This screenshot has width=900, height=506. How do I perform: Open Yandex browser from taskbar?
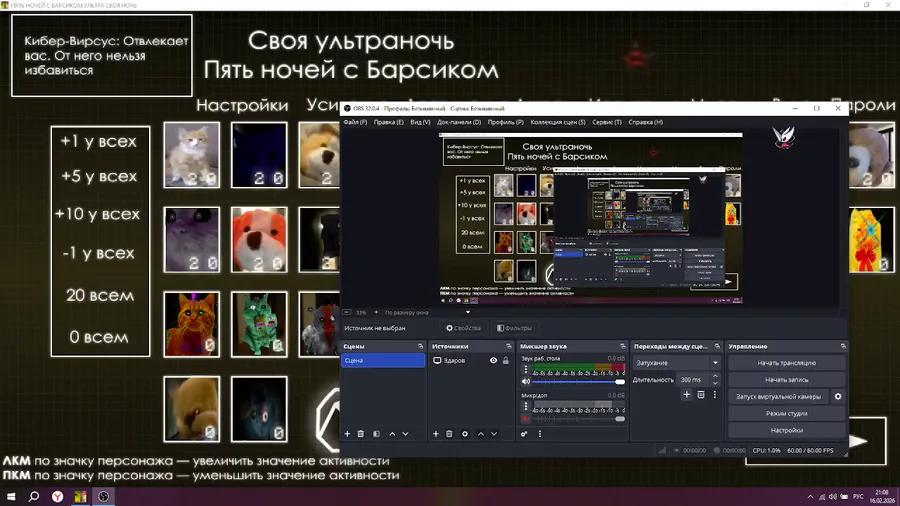click(x=57, y=496)
